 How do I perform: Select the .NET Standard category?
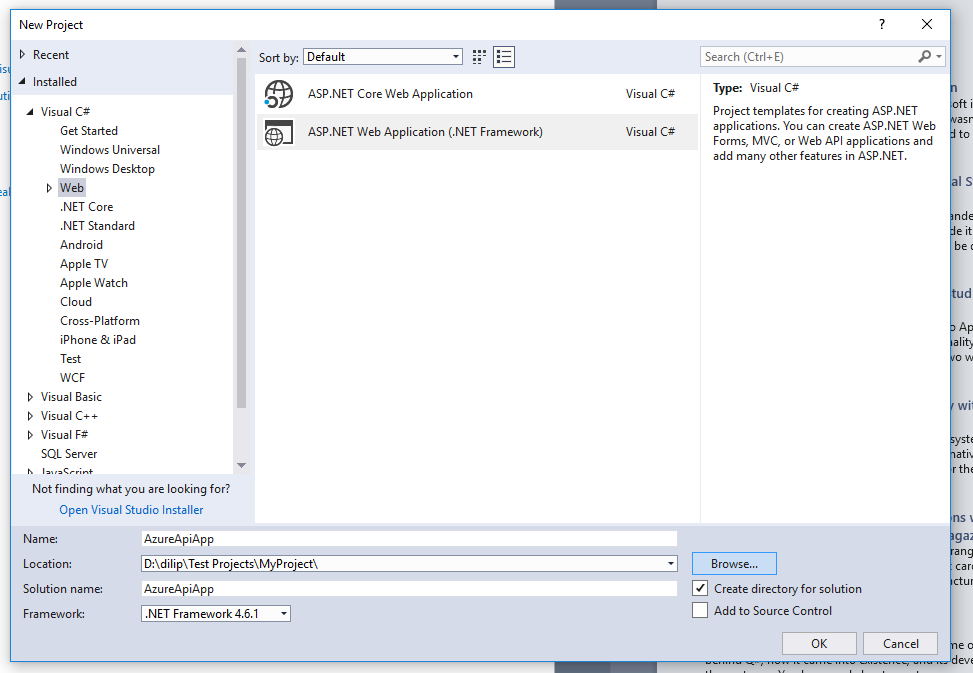(97, 226)
